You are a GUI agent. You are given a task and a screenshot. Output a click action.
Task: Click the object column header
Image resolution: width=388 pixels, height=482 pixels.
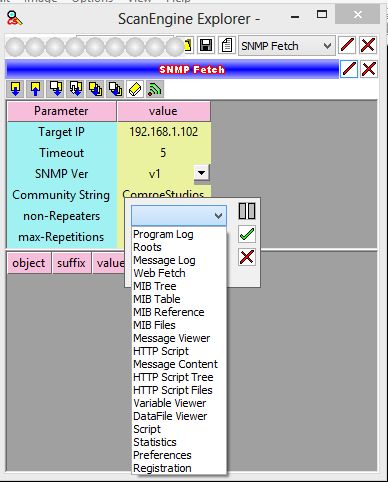pyautogui.click(x=29, y=263)
